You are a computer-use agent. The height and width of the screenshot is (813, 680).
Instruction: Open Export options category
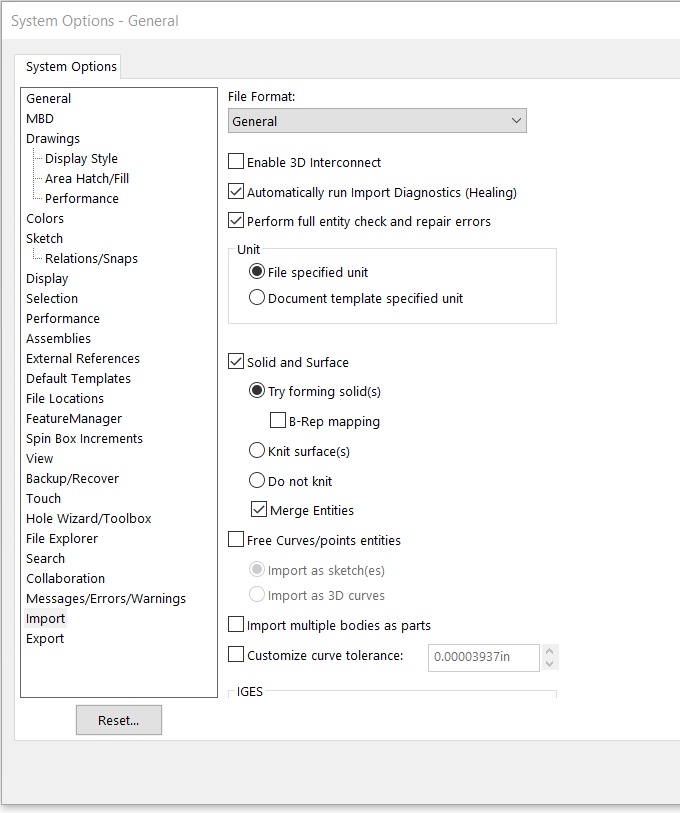tap(45, 639)
